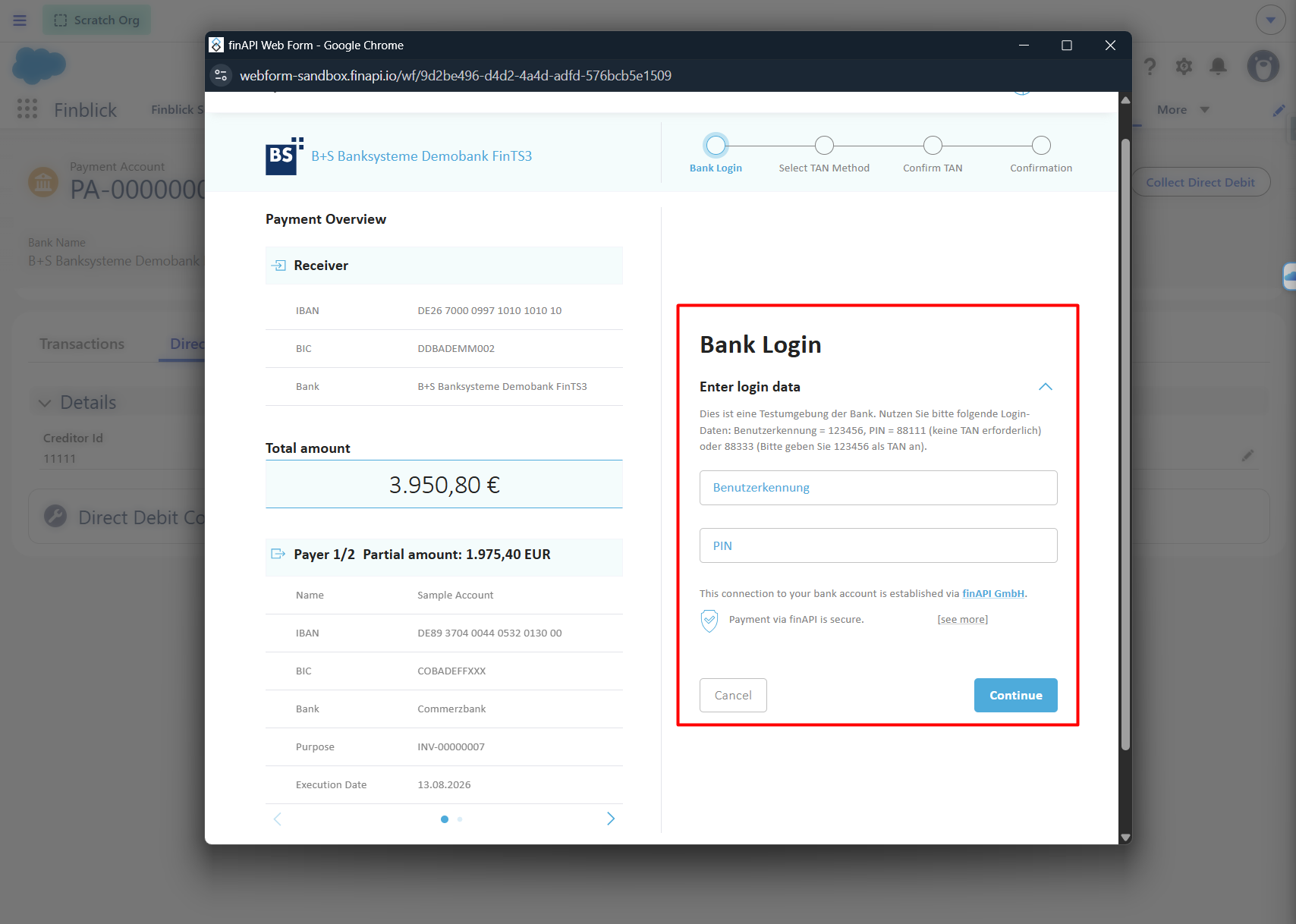
Task: Click the scrollbar up arrow
Action: click(1125, 99)
